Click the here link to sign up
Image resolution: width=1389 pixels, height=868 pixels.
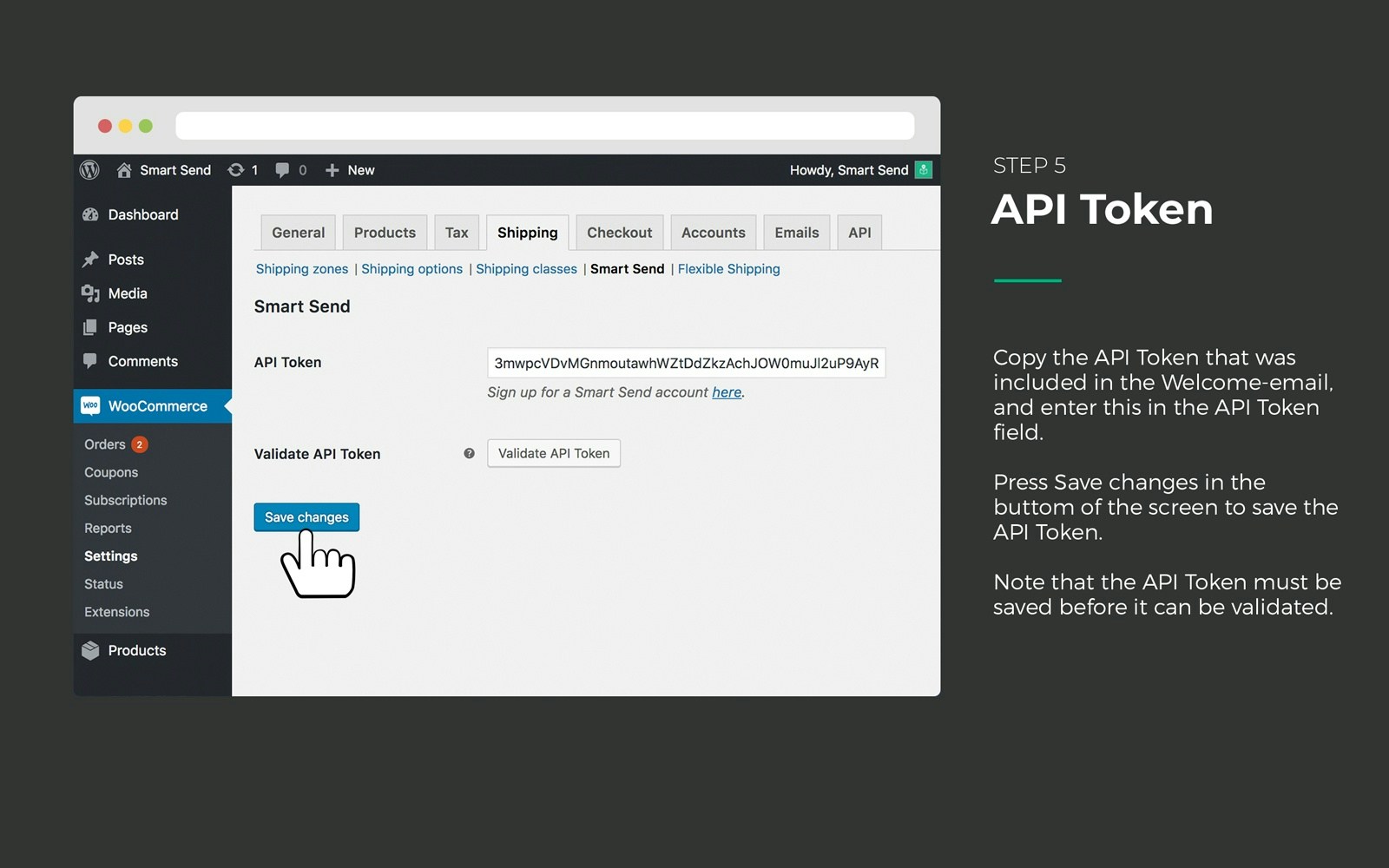pos(727,392)
